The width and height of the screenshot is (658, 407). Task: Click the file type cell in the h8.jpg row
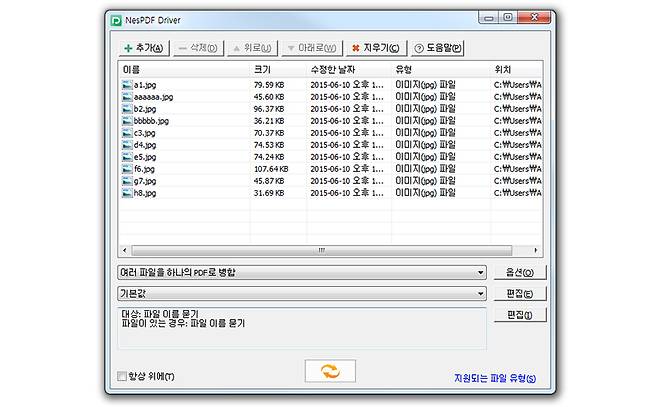coord(426,193)
